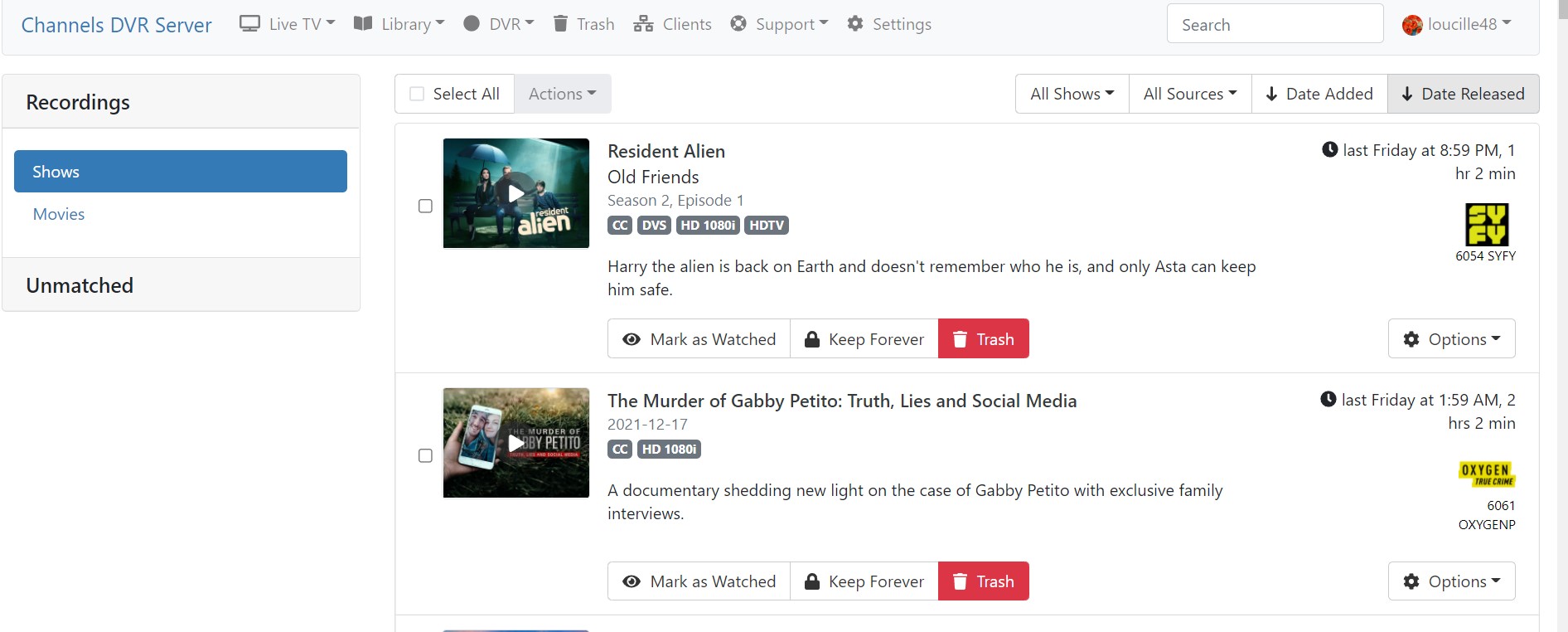
Task: Click the Oxygen True Crime channel logo
Action: click(x=1486, y=474)
